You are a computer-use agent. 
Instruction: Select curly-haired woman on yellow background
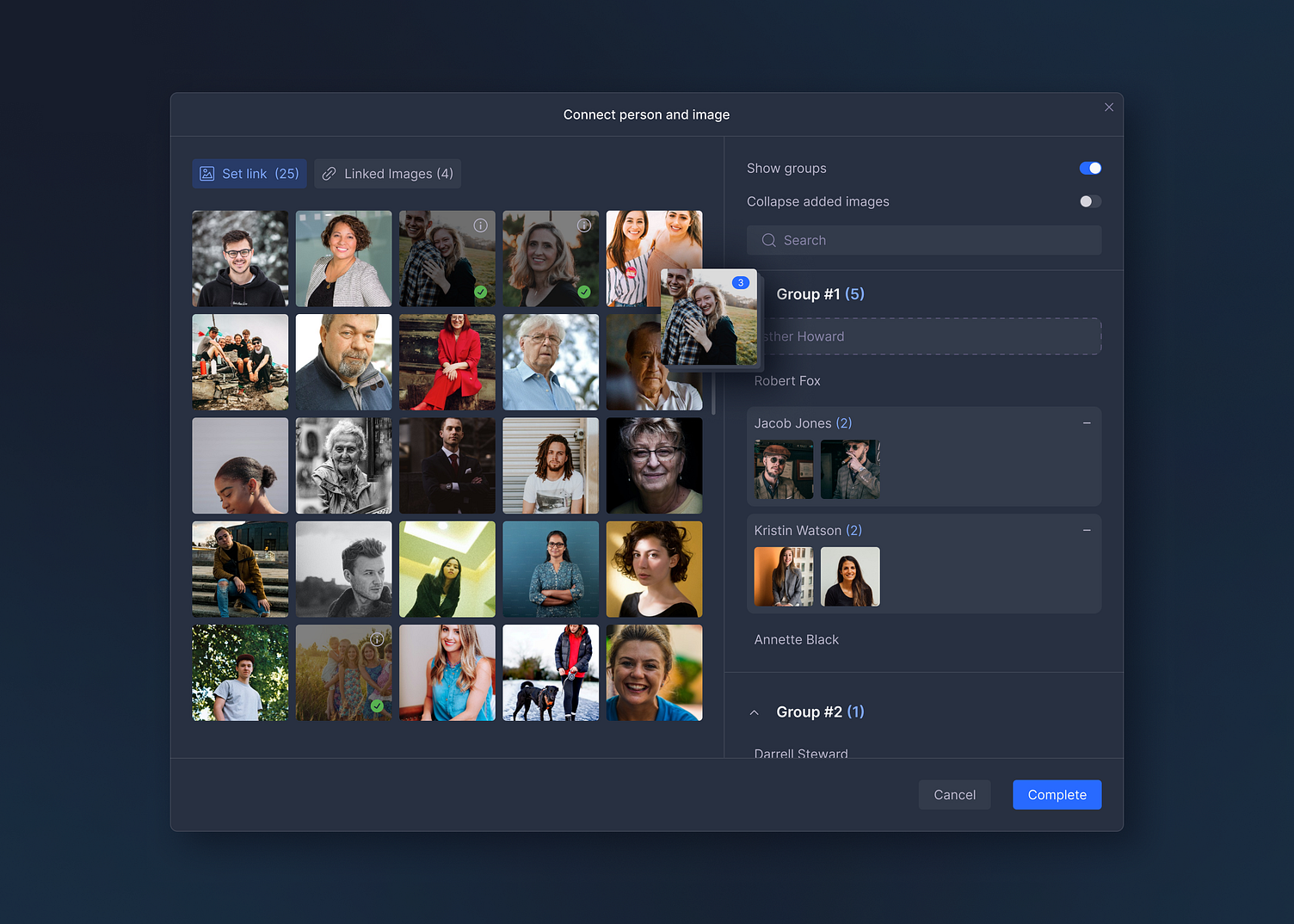(654, 570)
